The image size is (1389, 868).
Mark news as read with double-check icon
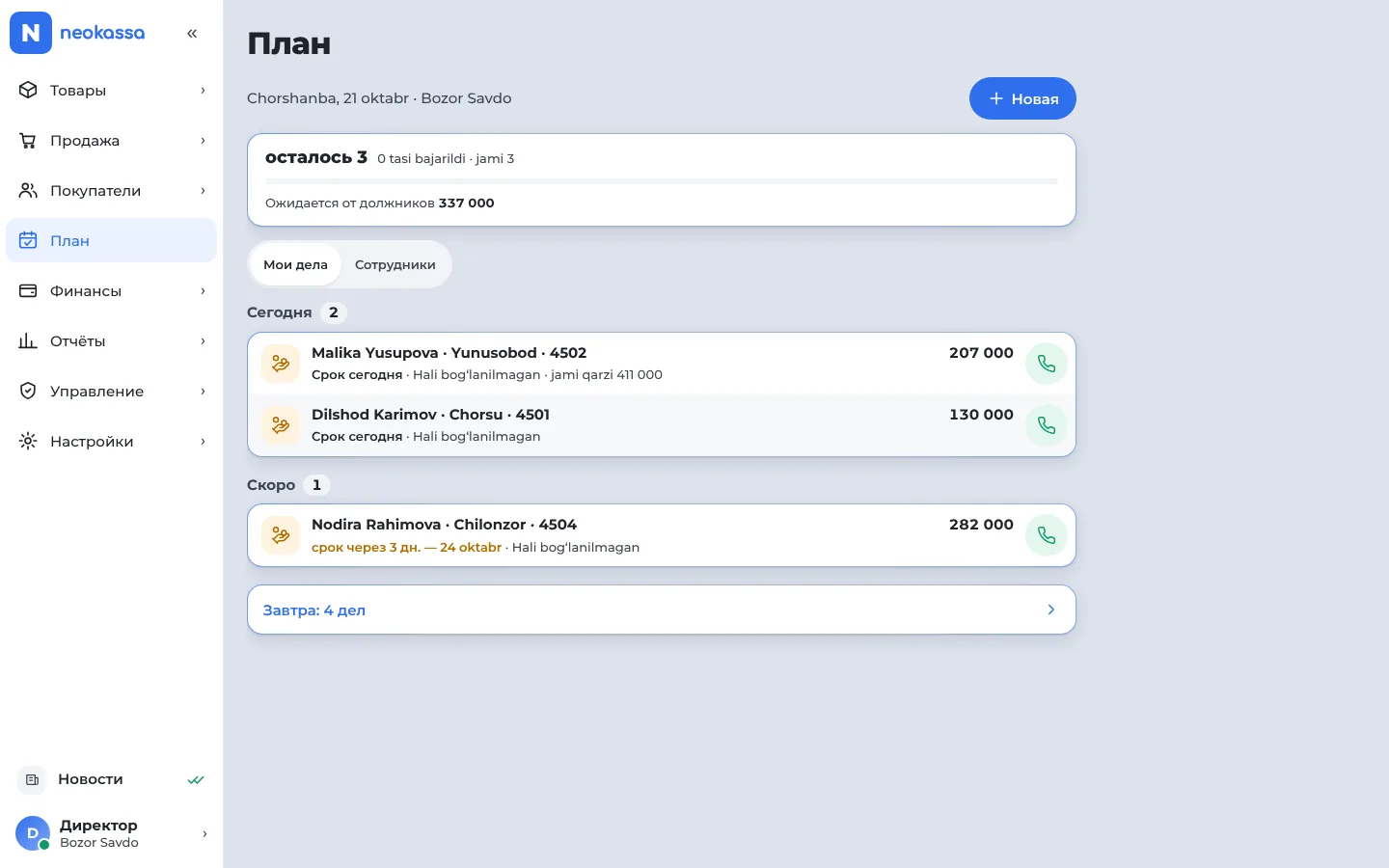pos(196,779)
